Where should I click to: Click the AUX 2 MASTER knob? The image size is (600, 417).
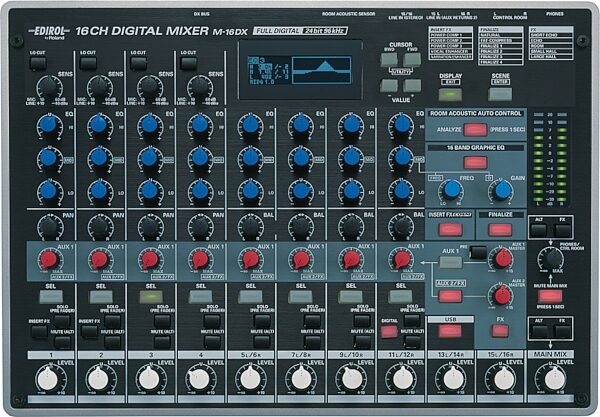coord(502,295)
